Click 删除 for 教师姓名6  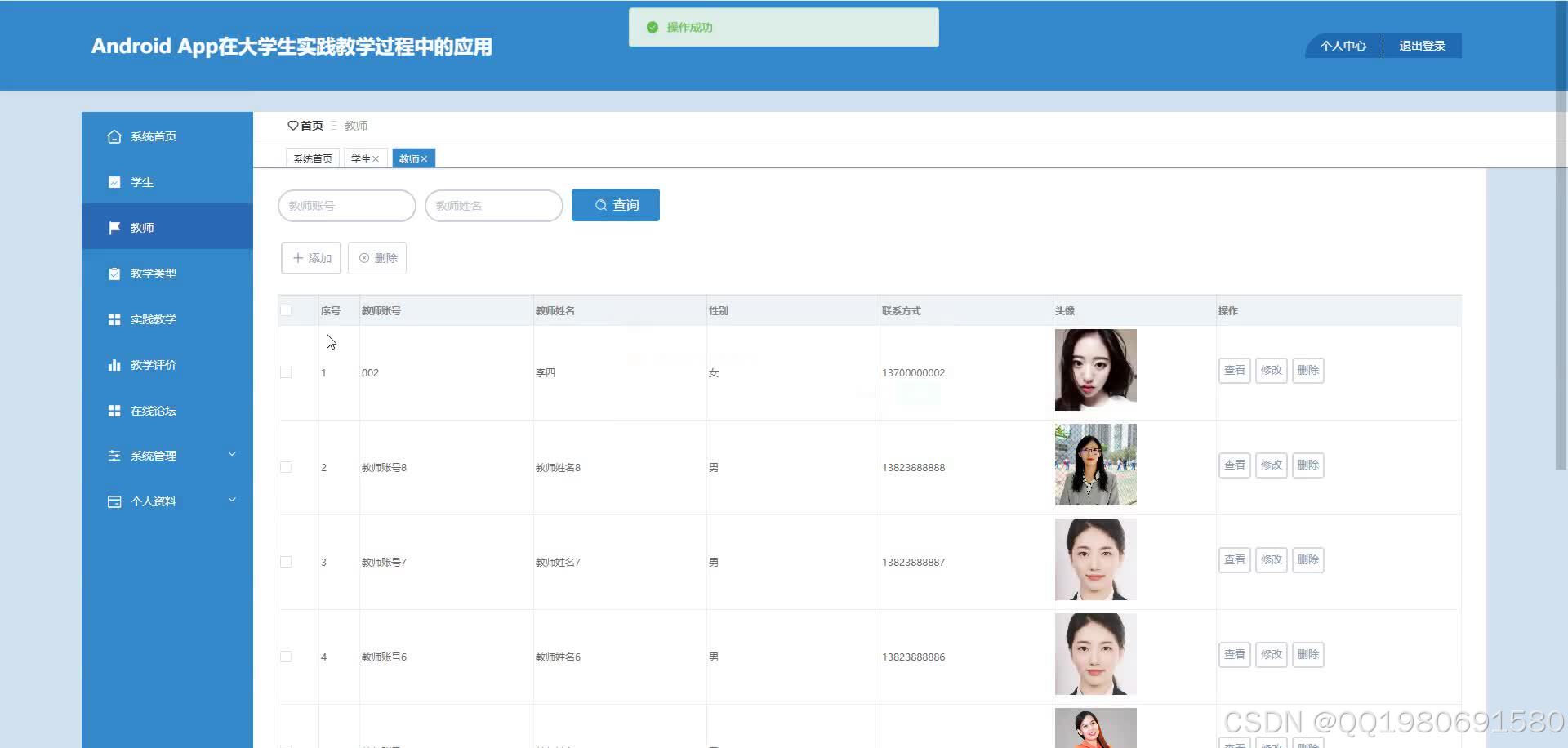click(x=1308, y=655)
